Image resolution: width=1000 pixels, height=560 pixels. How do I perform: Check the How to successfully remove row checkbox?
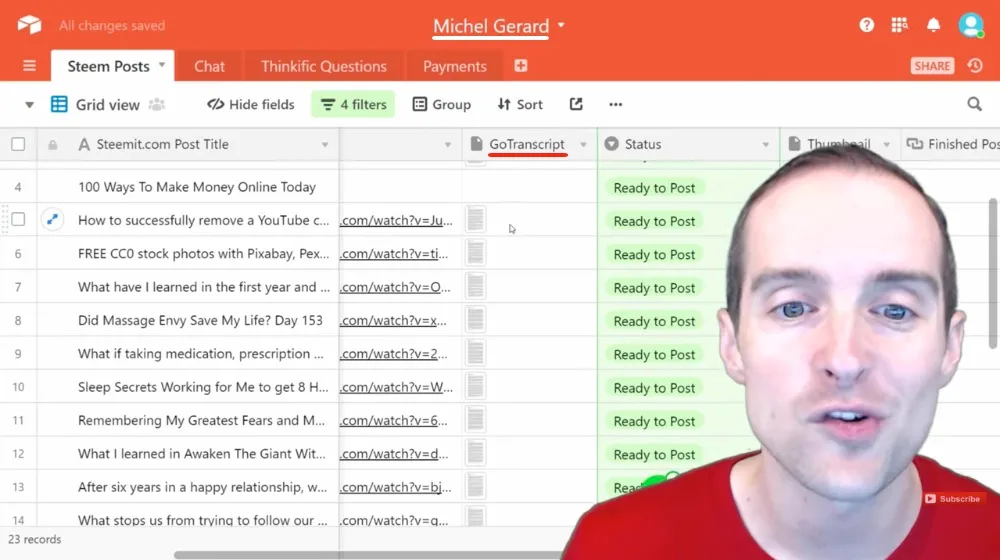point(18,219)
